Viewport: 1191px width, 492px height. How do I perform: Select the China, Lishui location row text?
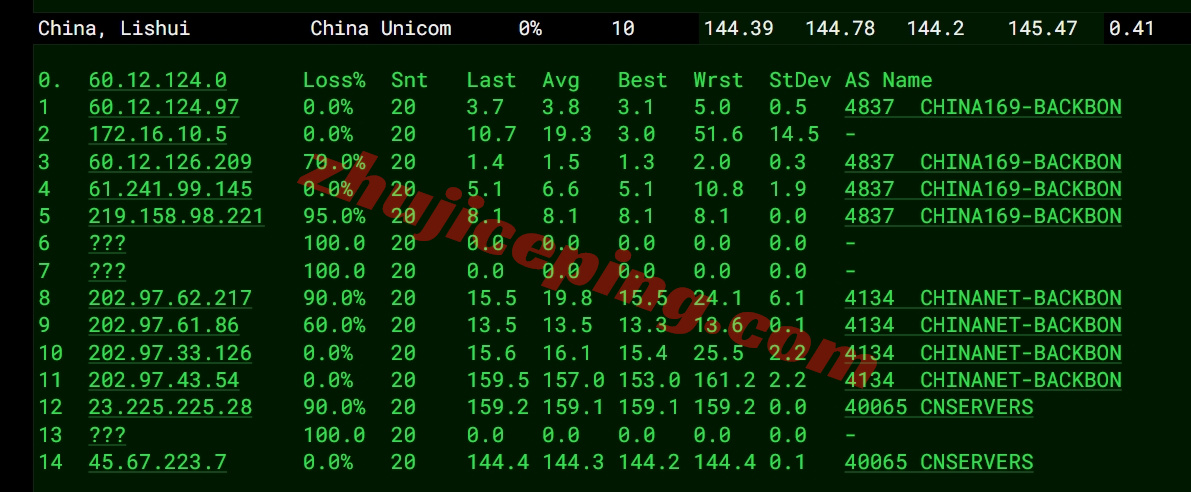click(114, 29)
